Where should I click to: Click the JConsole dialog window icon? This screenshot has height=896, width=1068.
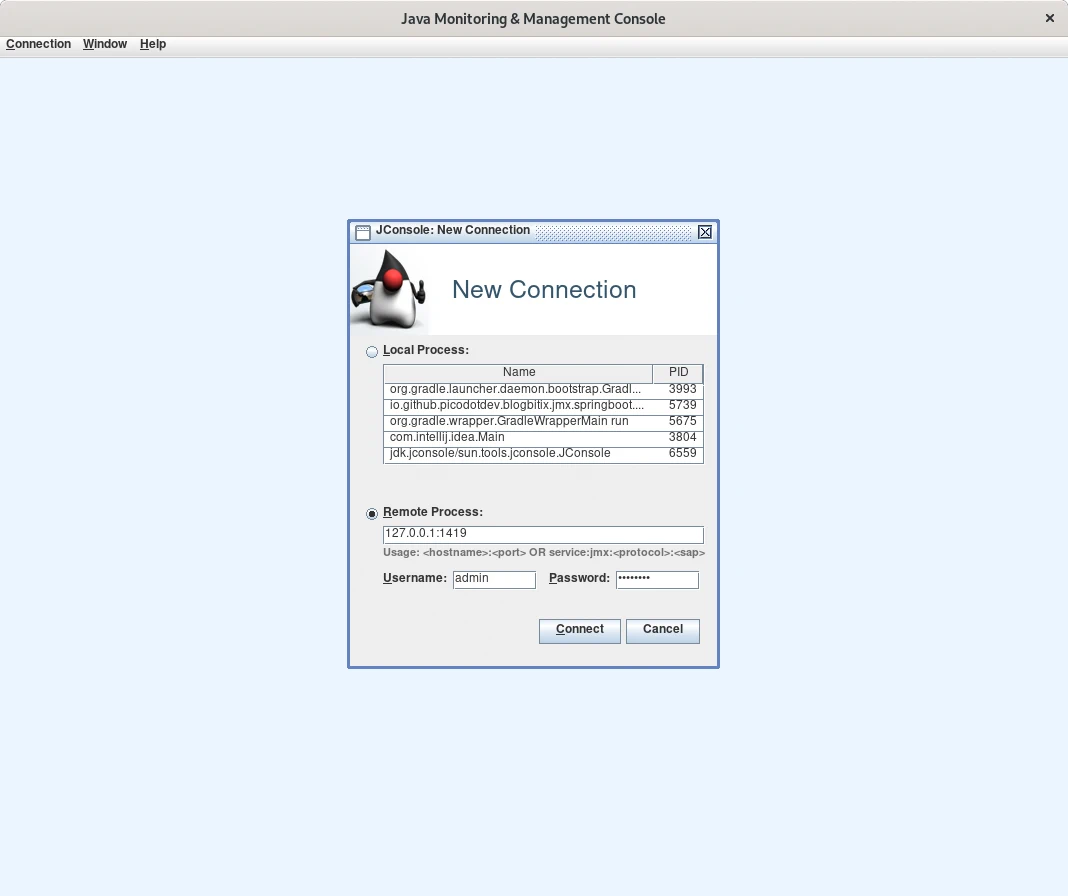click(x=363, y=231)
